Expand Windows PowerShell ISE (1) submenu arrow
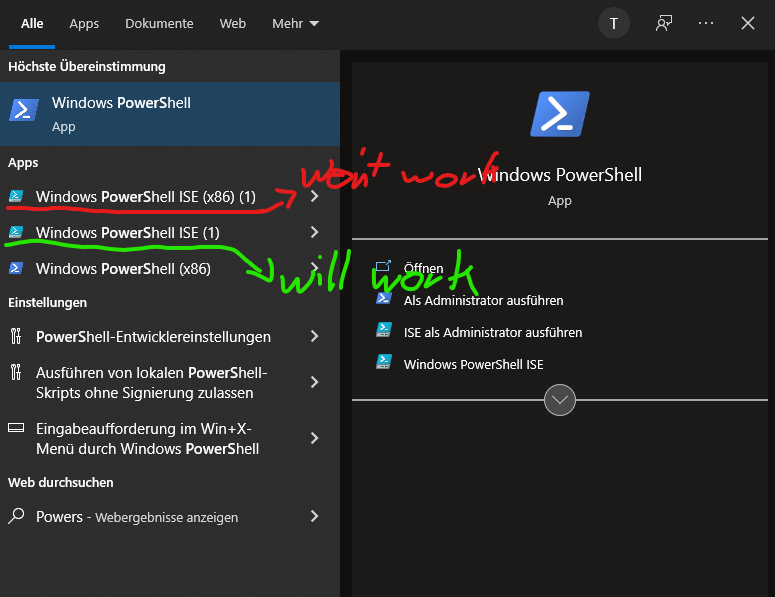The width and height of the screenshot is (775, 597). pos(314,232)
